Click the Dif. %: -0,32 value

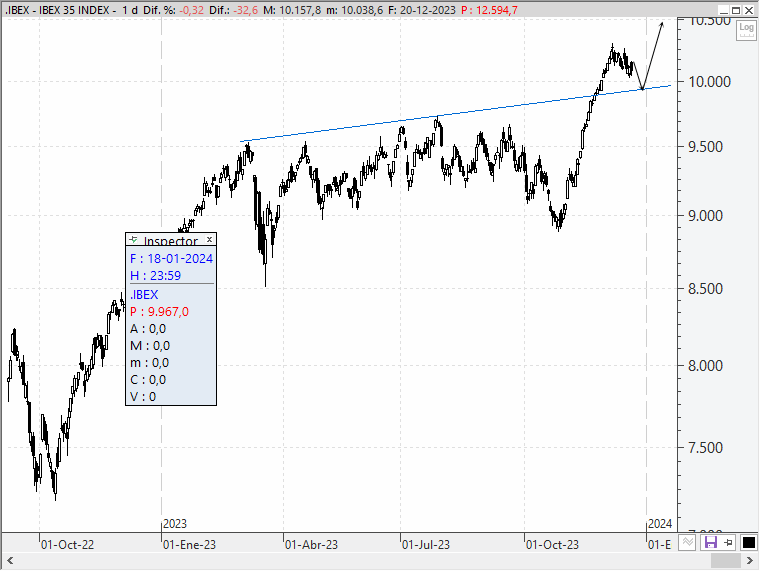174,10
